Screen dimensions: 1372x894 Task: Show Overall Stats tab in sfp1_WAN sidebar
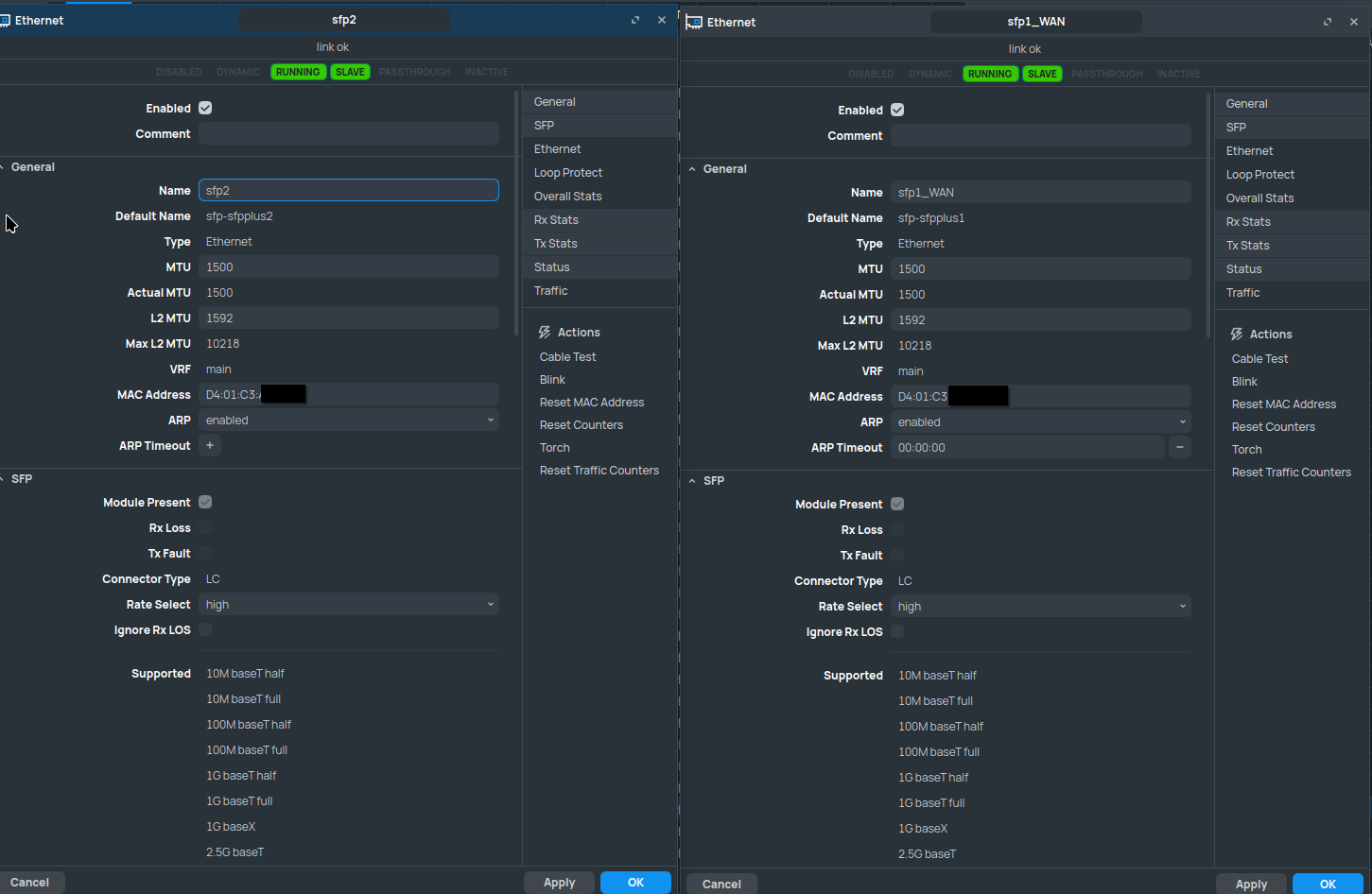click(x=1293, y=198)
